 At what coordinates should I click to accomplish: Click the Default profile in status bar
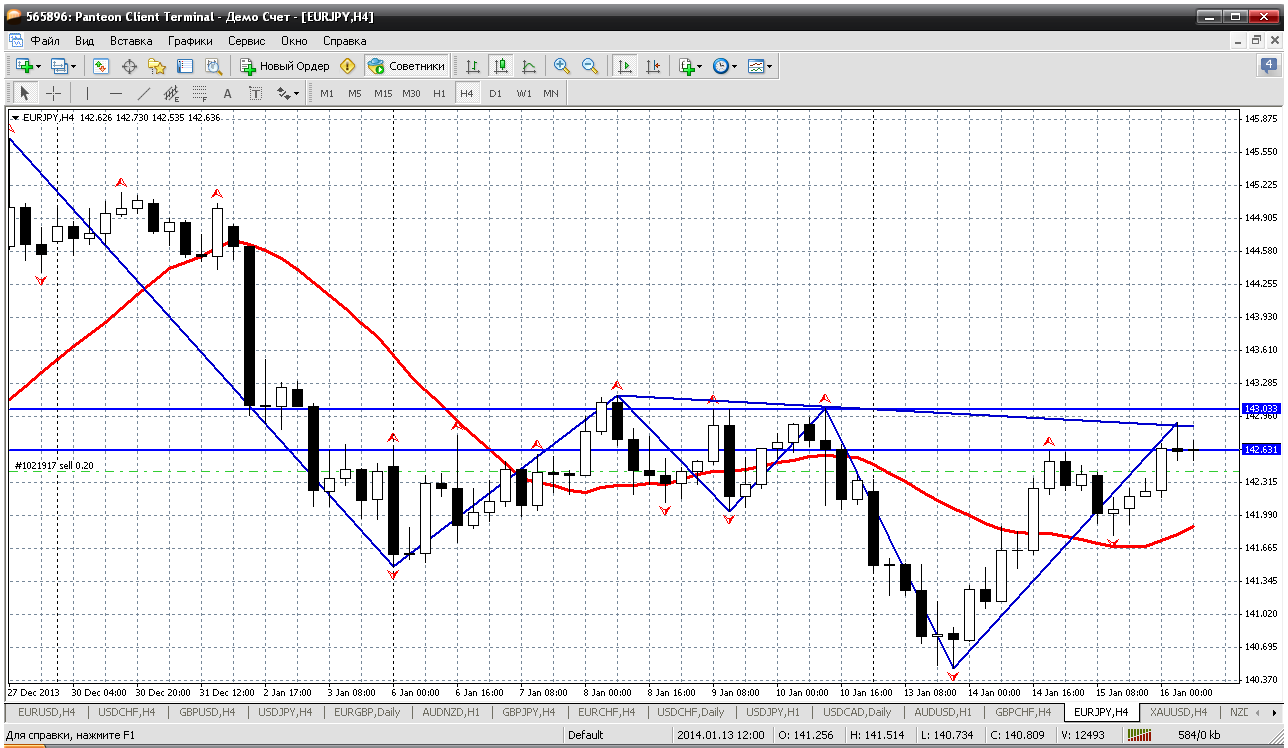click(x=586, y=735)
